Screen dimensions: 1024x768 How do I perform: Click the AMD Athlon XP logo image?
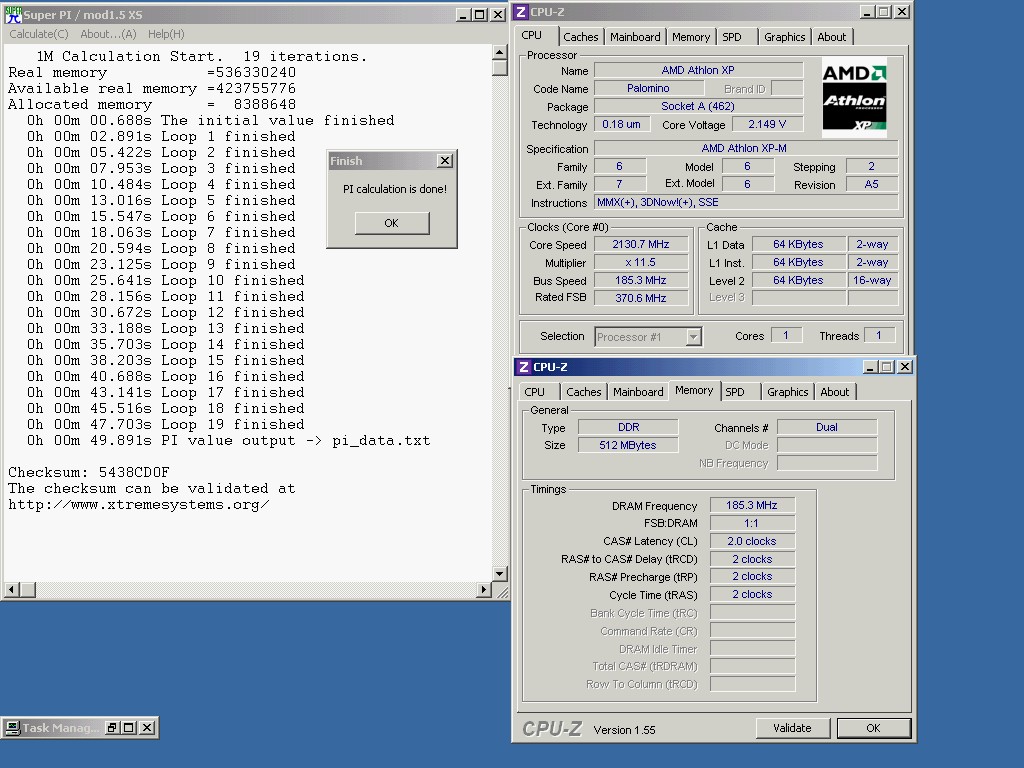854,97
